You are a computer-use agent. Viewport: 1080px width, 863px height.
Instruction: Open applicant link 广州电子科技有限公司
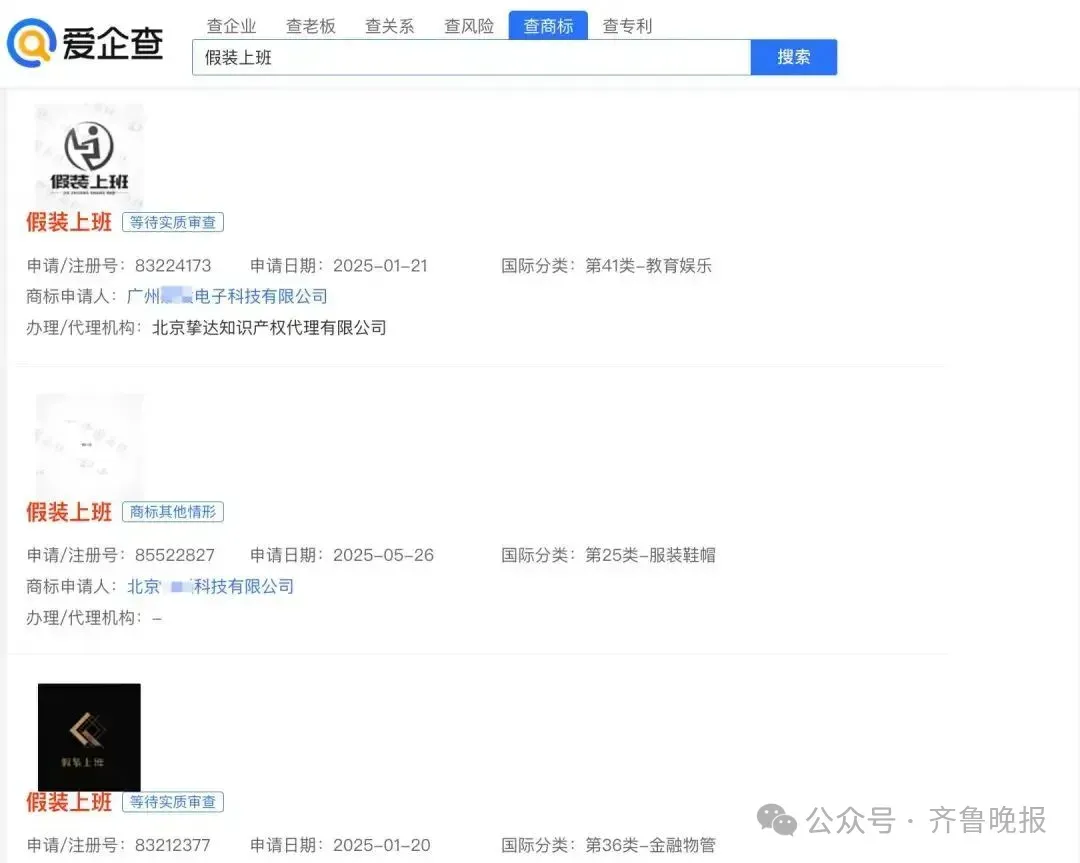click(x=227, y=296)
